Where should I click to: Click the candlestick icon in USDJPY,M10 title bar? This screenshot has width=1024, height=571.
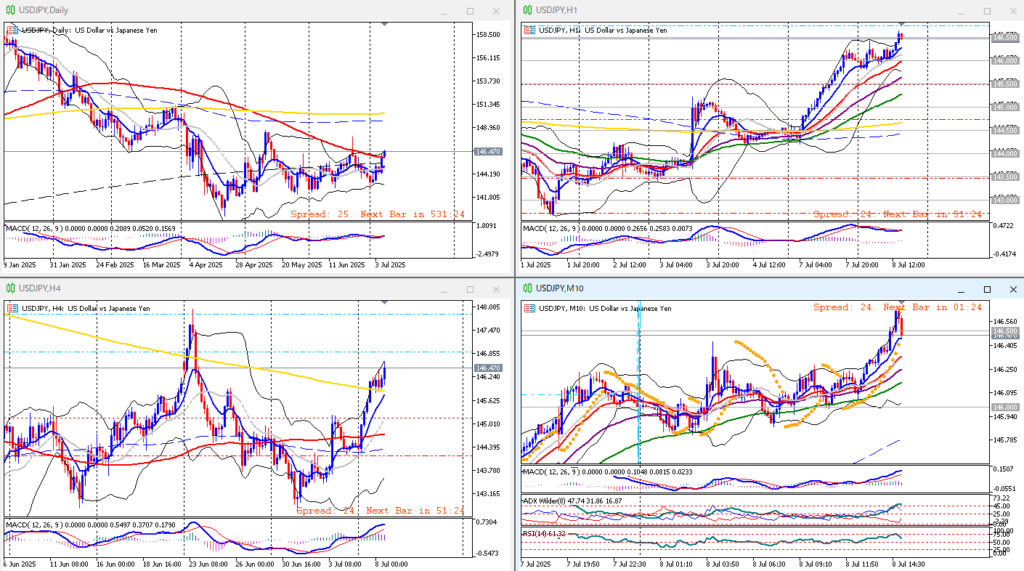tap(527, 288)
